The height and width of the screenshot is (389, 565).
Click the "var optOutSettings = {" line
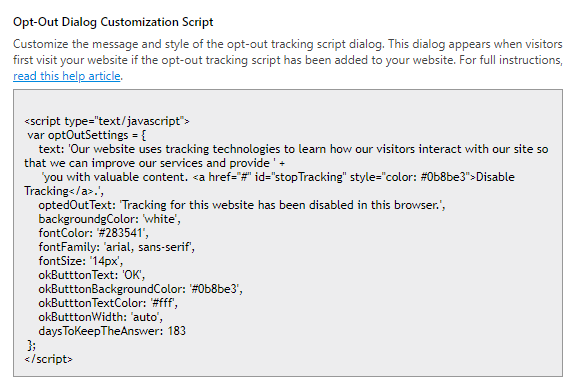87,135
